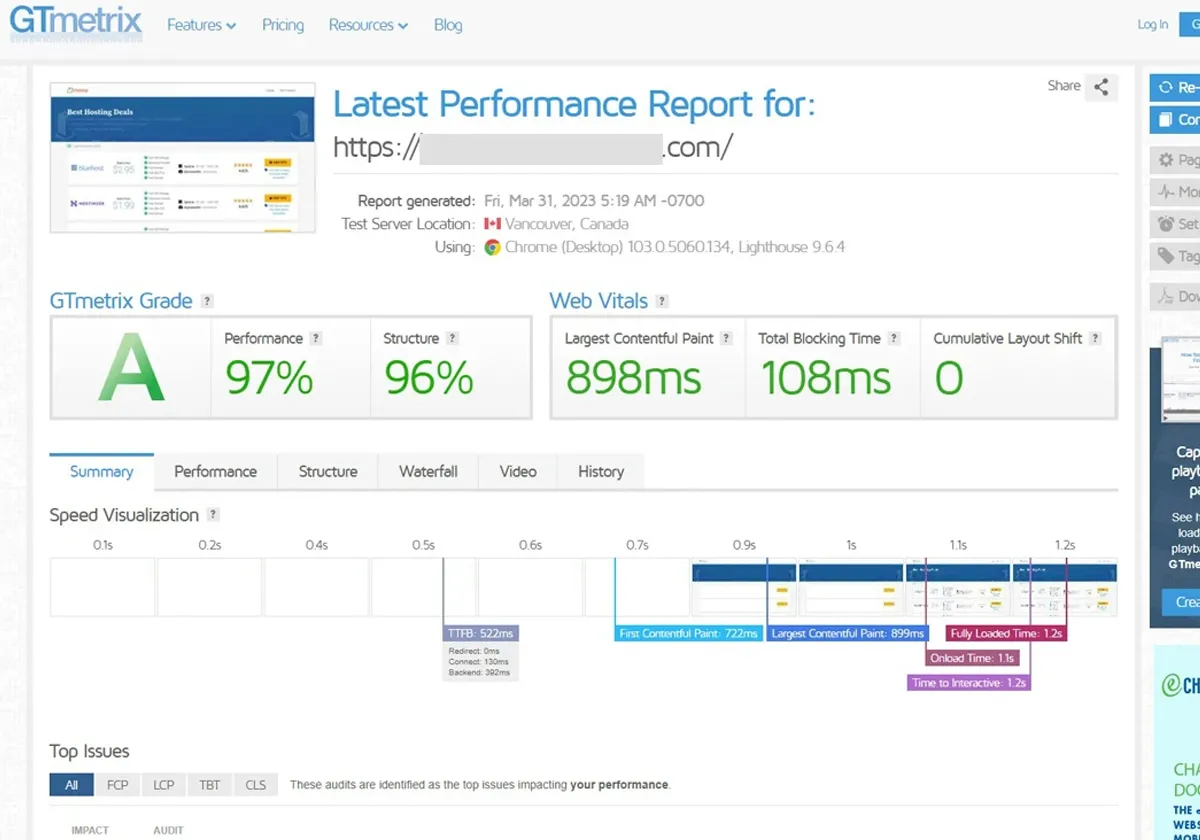Screen dimensions: 1200x840
Task: Click the Compare pages icon
Action: [1163, 119]
